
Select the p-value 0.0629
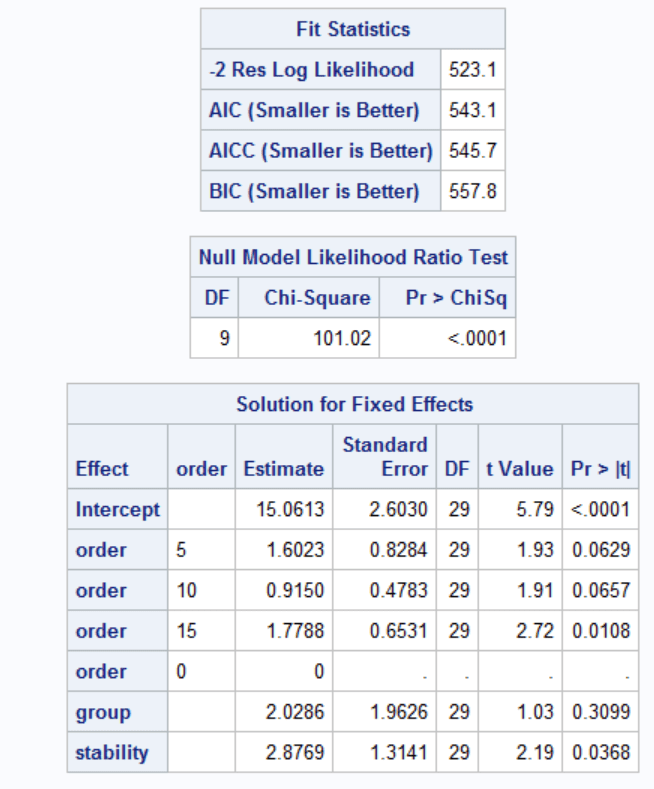point(601,550)
